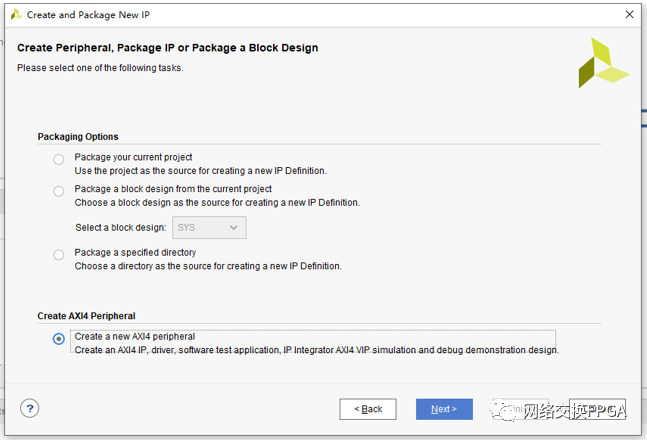The height and width of the screenshot is (440, 647).
Task: Open the SYS block design dropdown
Action: [x=209, y=228]
